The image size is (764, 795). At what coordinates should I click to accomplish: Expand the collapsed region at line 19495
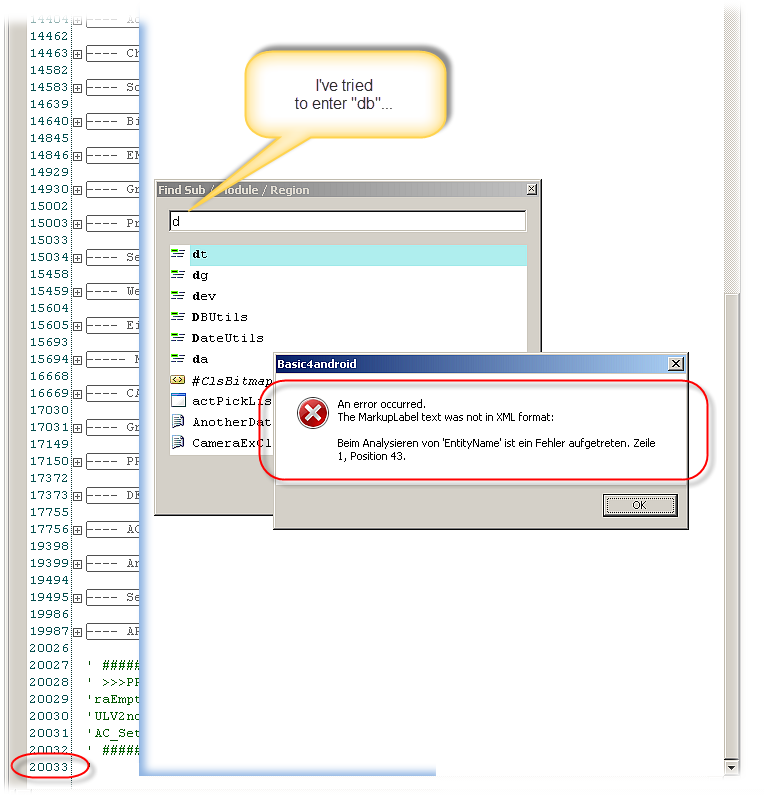pos(78,598)
